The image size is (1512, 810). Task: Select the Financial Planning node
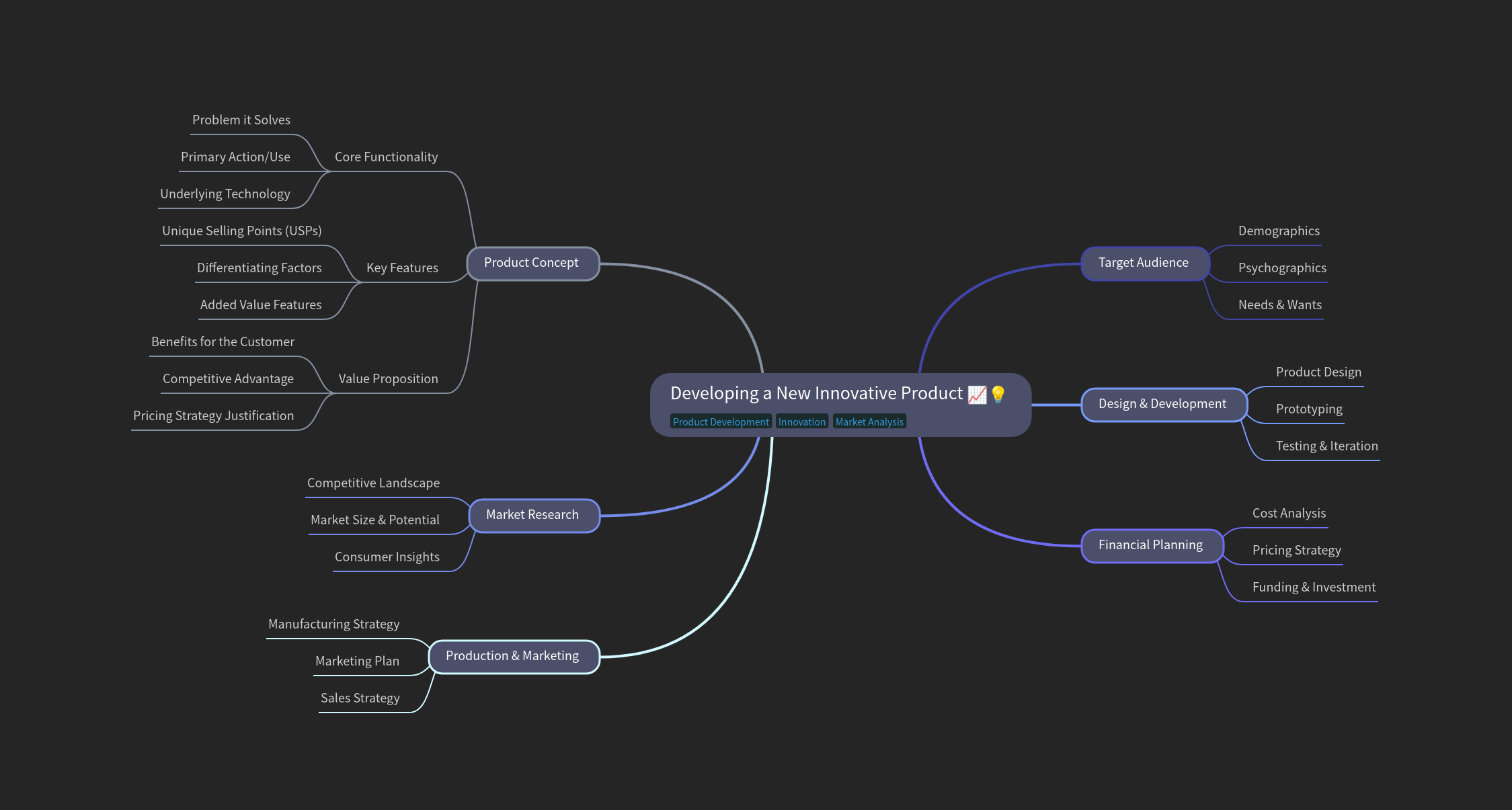point(1152,546)
